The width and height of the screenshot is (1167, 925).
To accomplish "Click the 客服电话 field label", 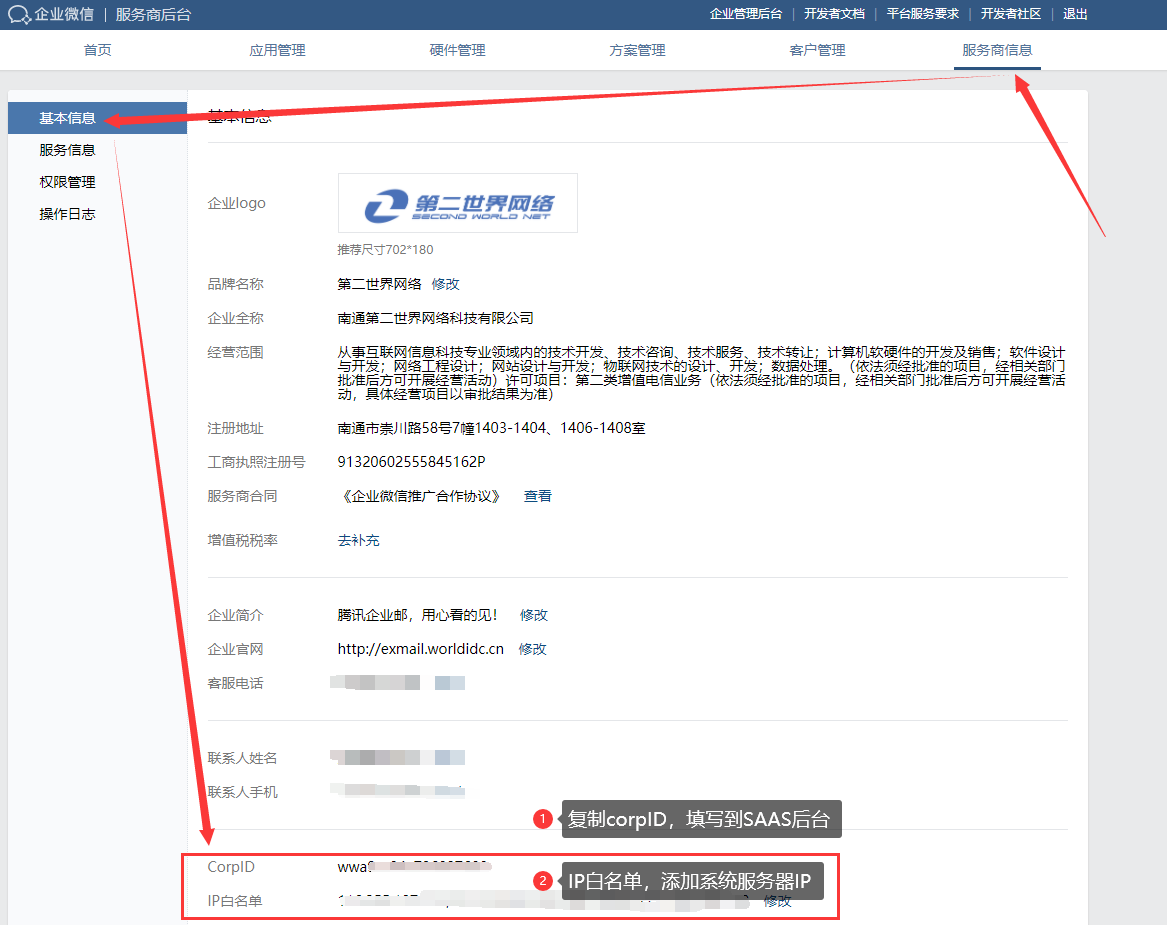I will point(235,683).
